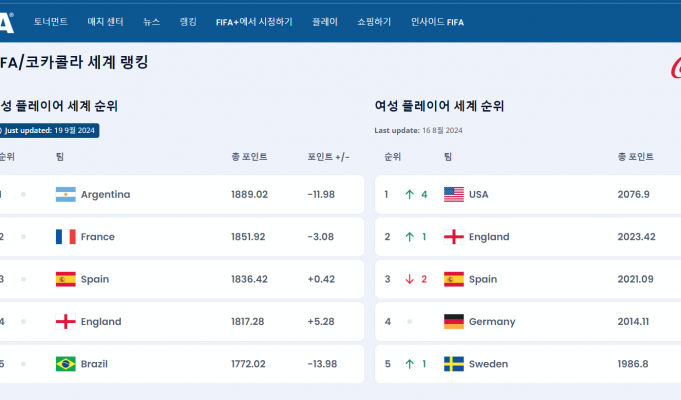Click the Sweden flag icon
Screen dimensions: 681x400
pos(453,364)
